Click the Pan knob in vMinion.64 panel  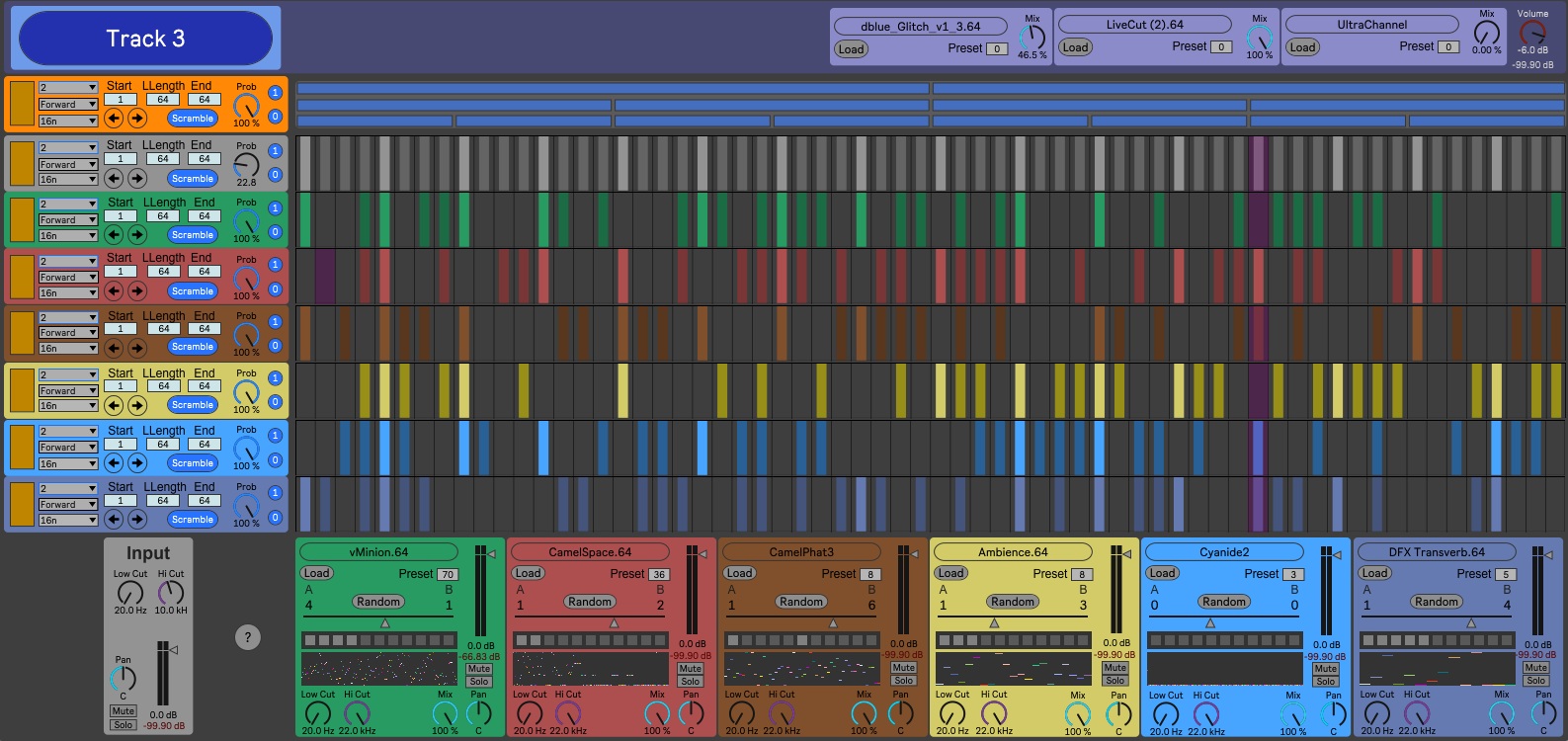pos(478,713)
